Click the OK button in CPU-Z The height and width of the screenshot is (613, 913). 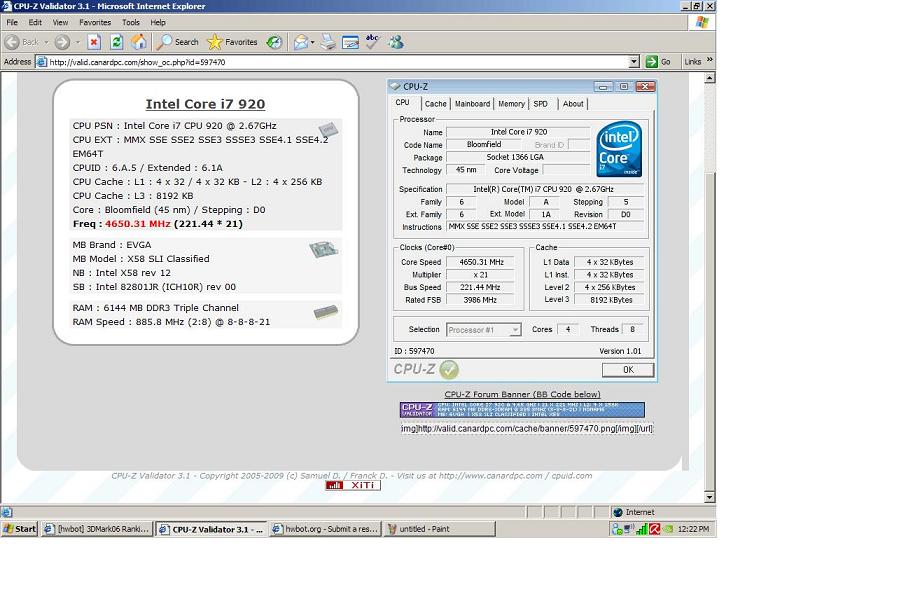point(628,370)
